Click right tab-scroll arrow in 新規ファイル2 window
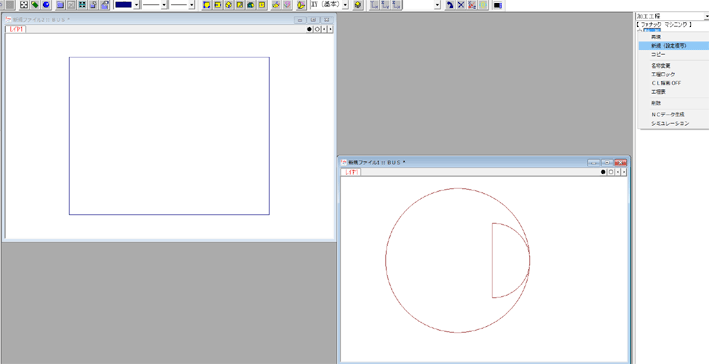 (x=330, y=29)
